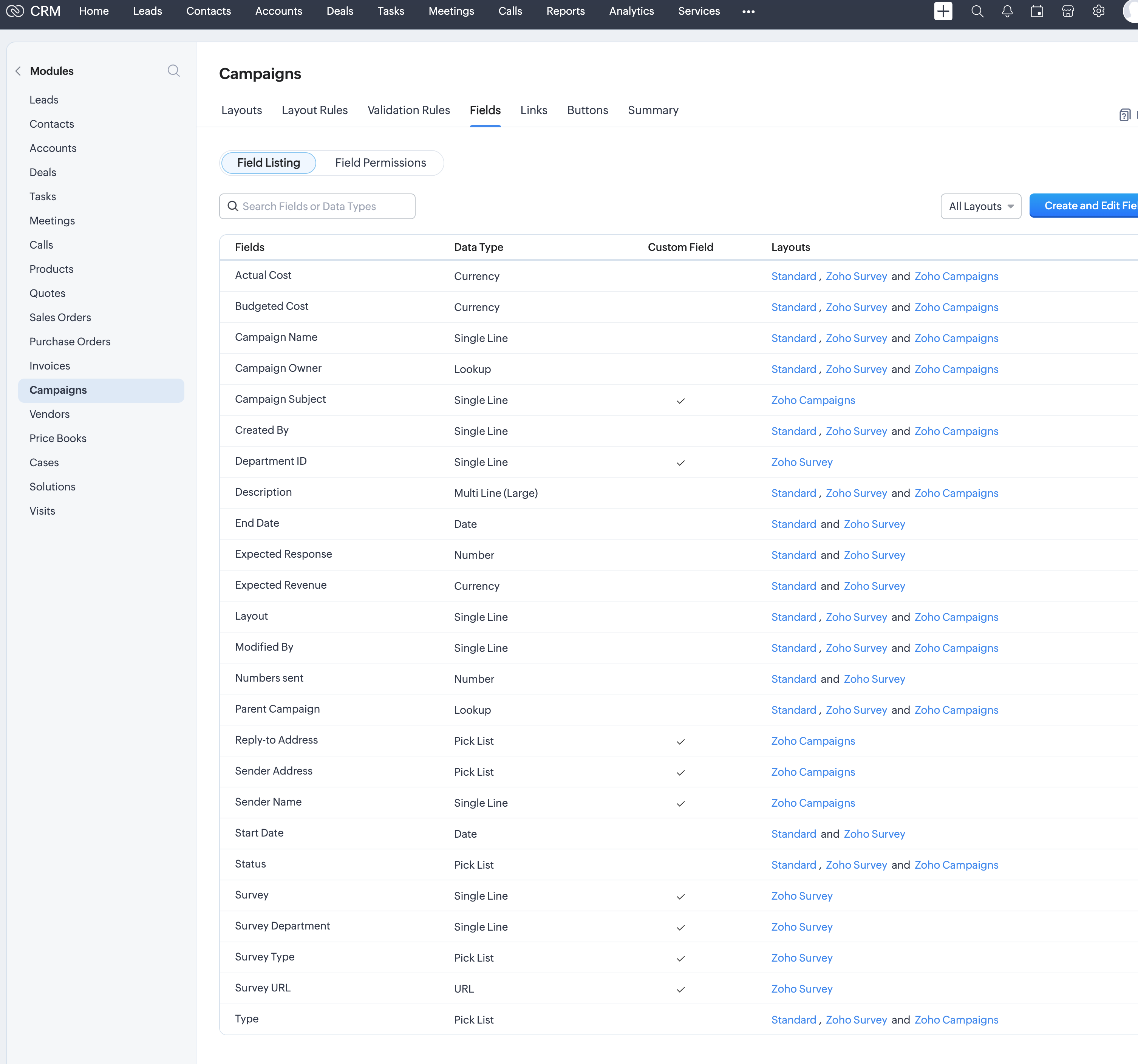1138x1064 pixels.
Task: Expand the All Layouts dropdown
Action: coord(980,206)
